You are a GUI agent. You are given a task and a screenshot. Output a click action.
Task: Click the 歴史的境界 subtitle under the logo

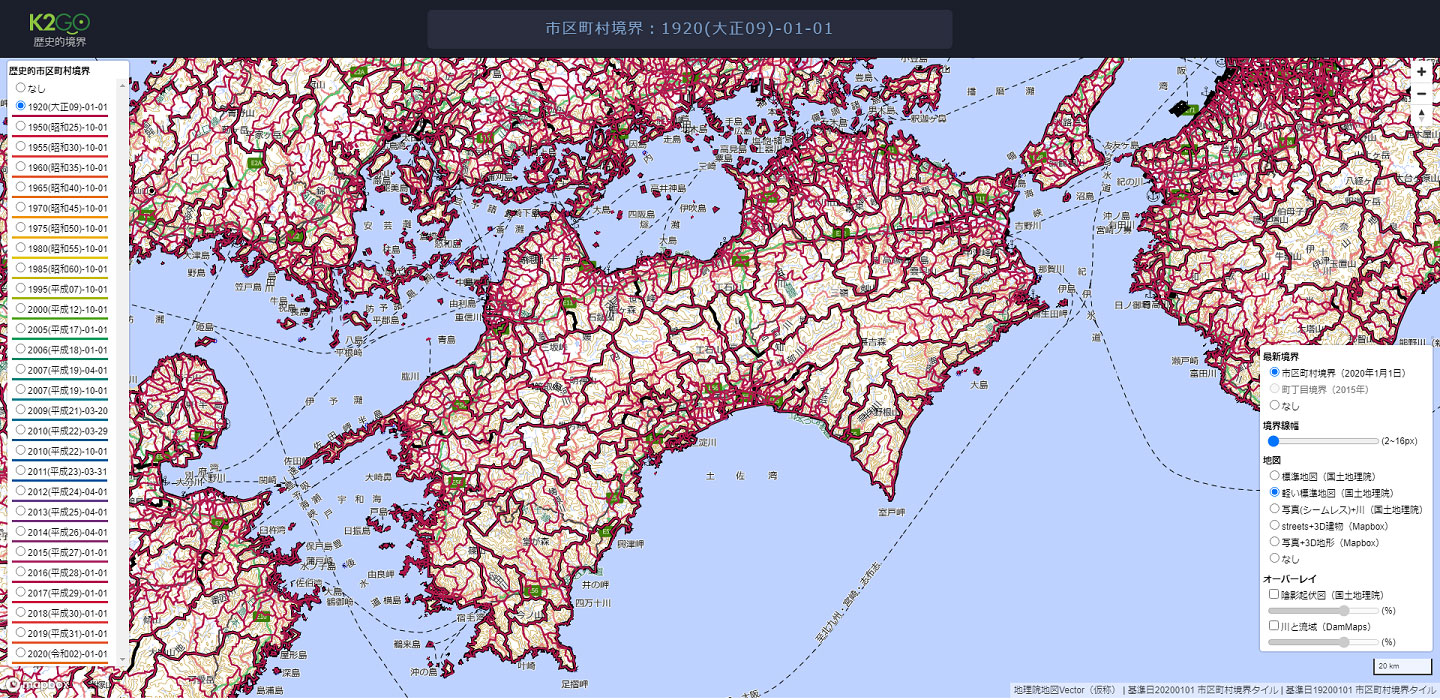point(60,43)
